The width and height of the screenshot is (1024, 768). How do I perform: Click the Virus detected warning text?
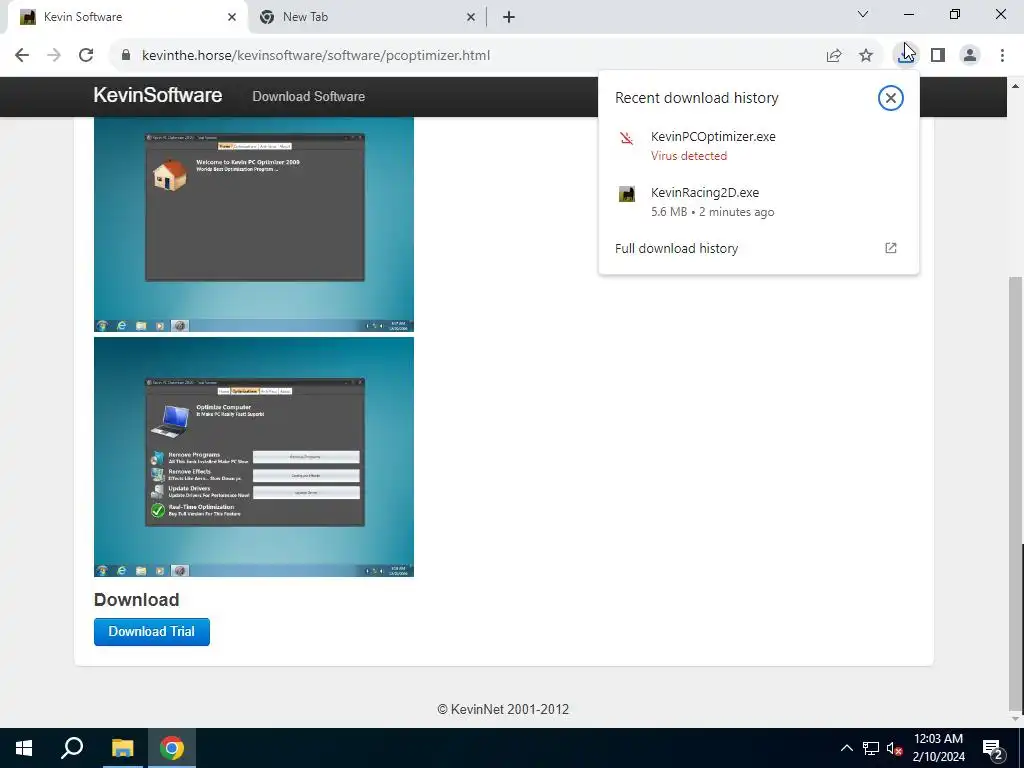(688, 156)
